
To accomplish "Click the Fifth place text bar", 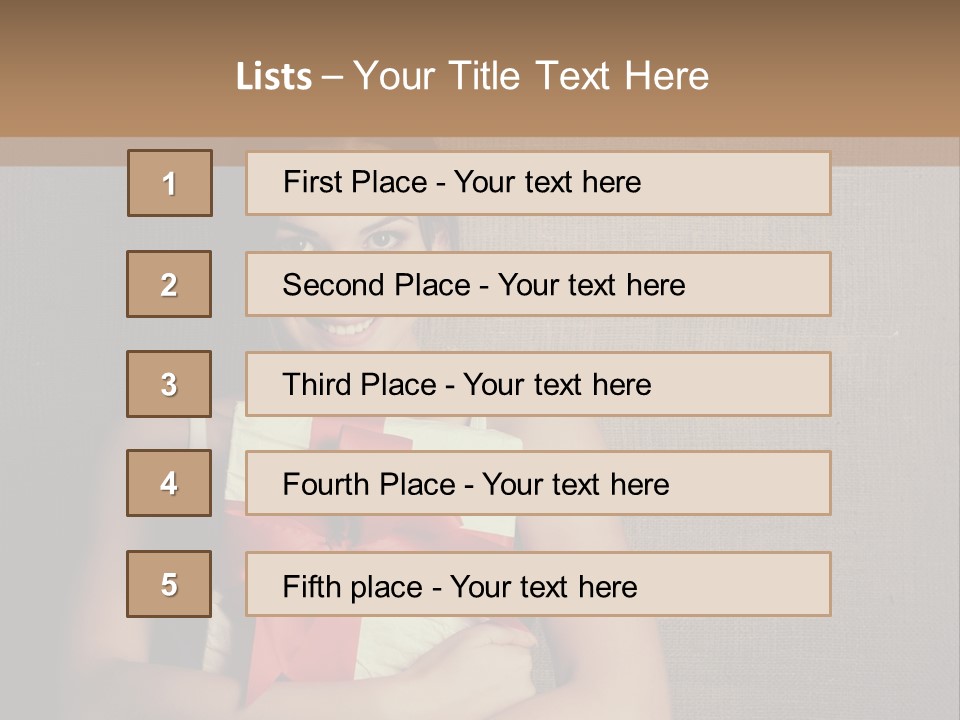I will pyautogui.click(x=538, y=584).
